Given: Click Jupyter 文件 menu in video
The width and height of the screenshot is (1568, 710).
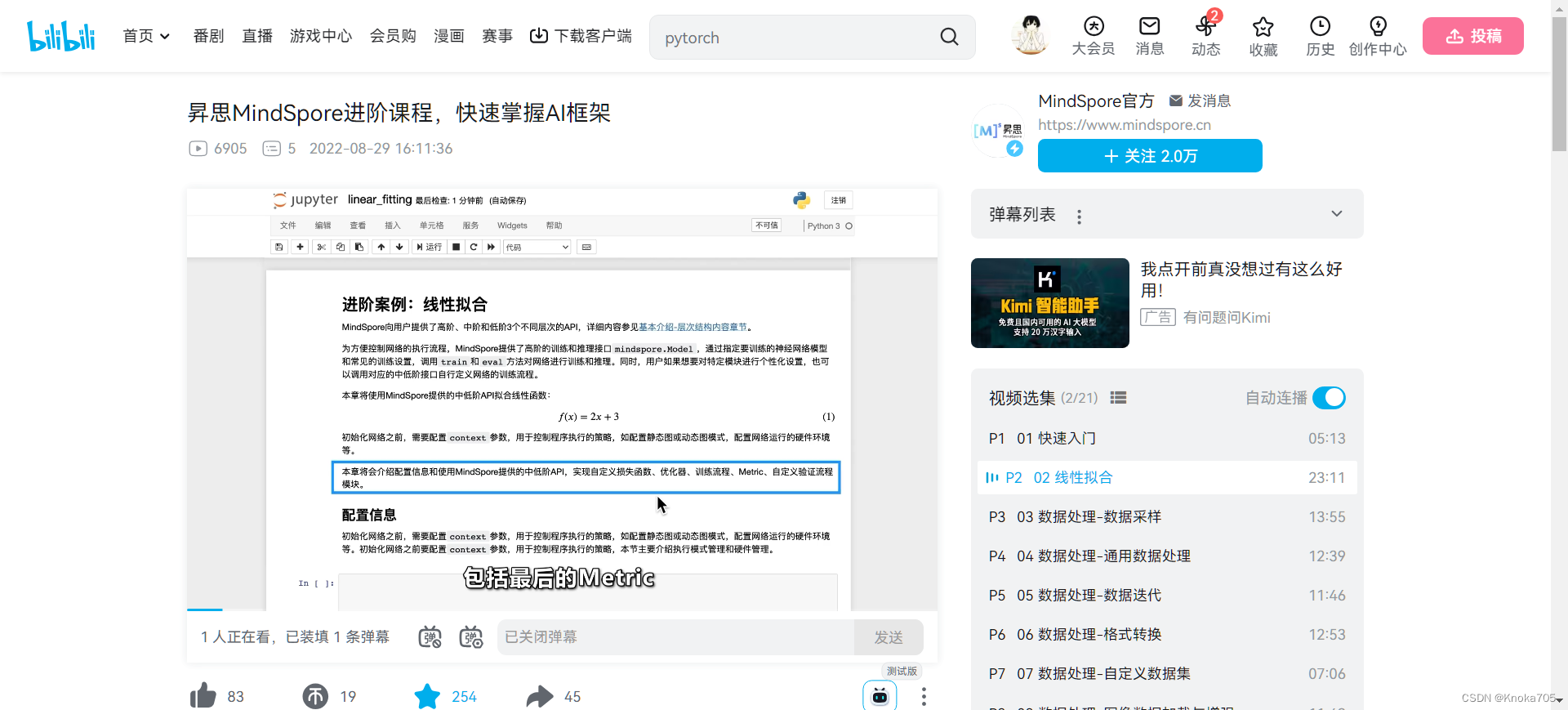Looking at the screenshot, I should [288, 226].
